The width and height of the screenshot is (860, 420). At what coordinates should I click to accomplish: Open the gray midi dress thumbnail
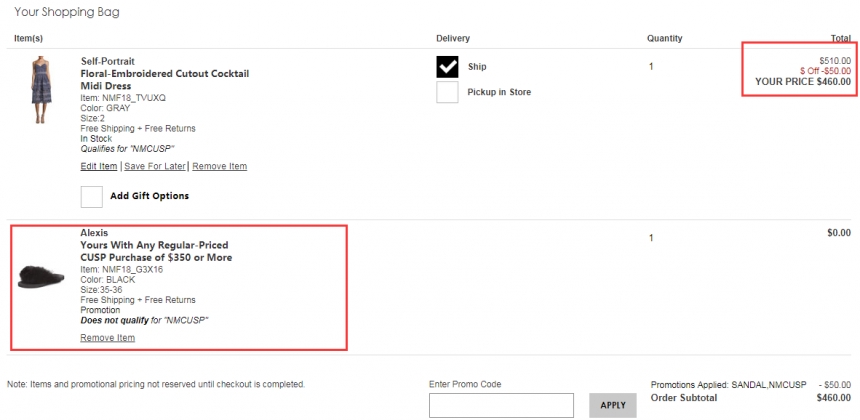pyautogui.click(x=41, y=89)
